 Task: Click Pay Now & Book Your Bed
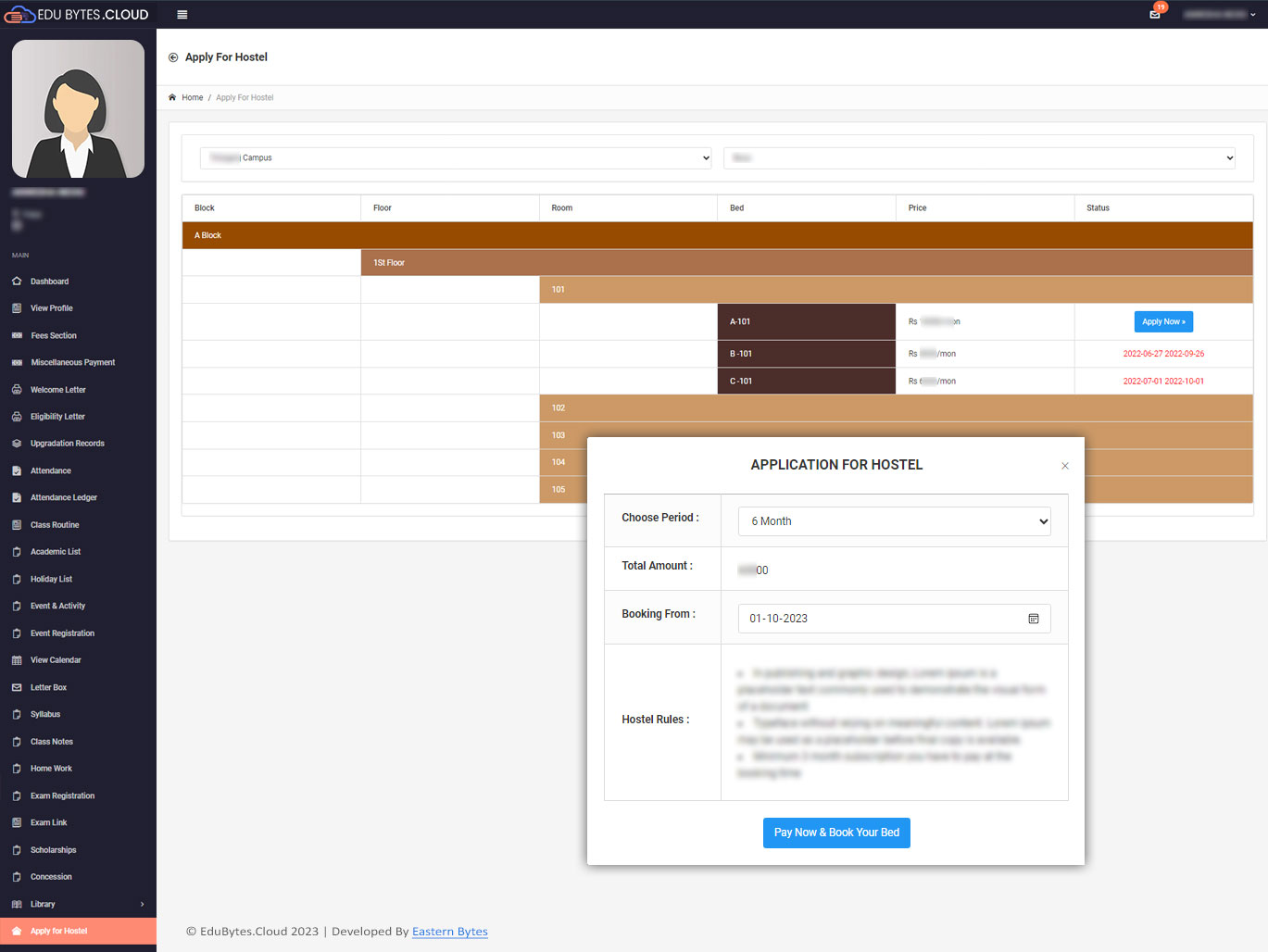click(836, 833)
